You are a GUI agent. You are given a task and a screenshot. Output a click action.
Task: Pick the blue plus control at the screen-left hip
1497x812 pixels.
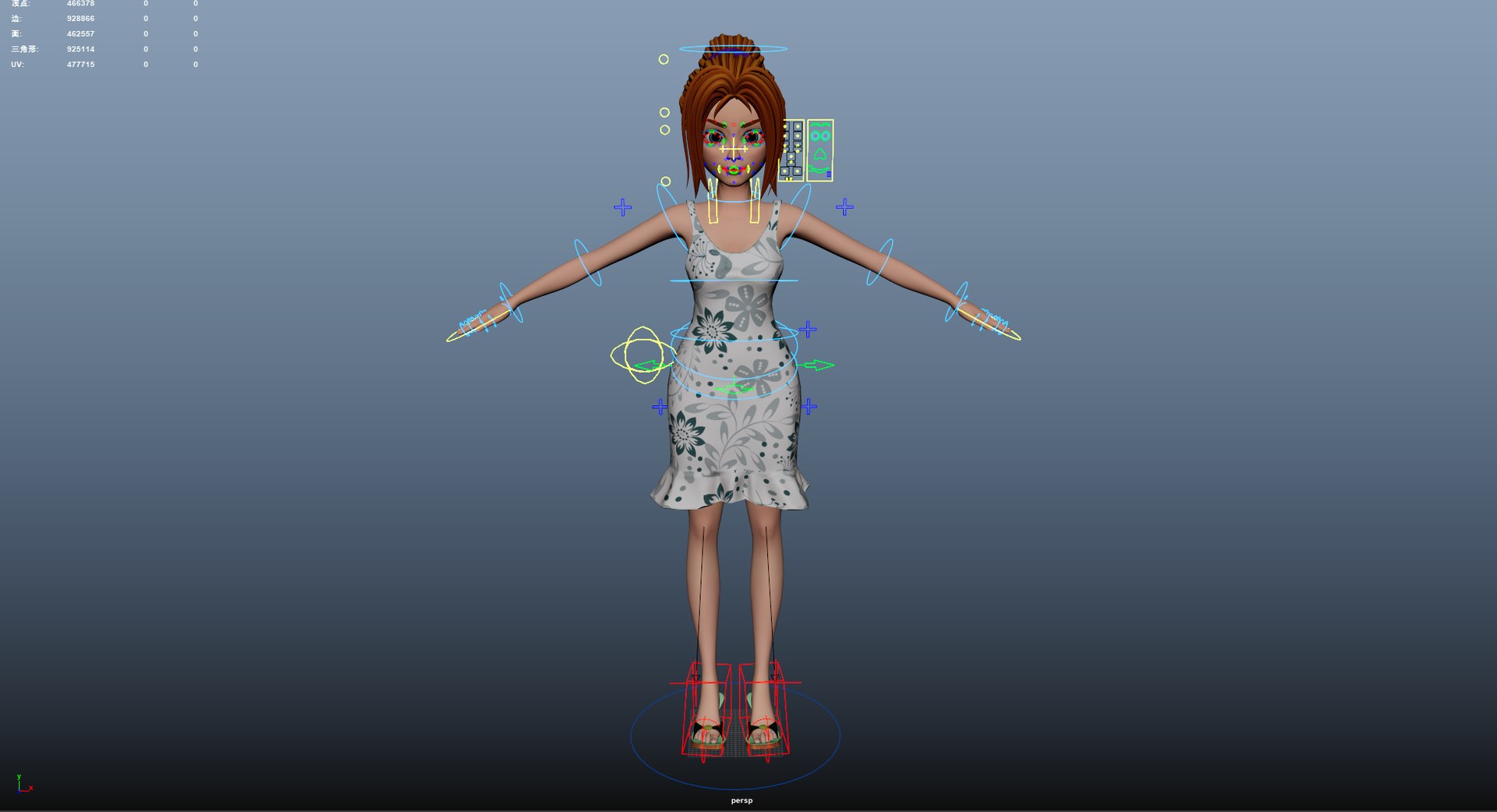[660, 407]
